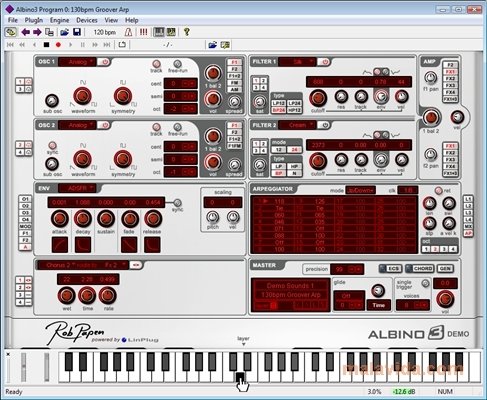Toggle single trigger button
This screenshot has width=487, height=400.
pyautogui.click(x=425, y=283)
